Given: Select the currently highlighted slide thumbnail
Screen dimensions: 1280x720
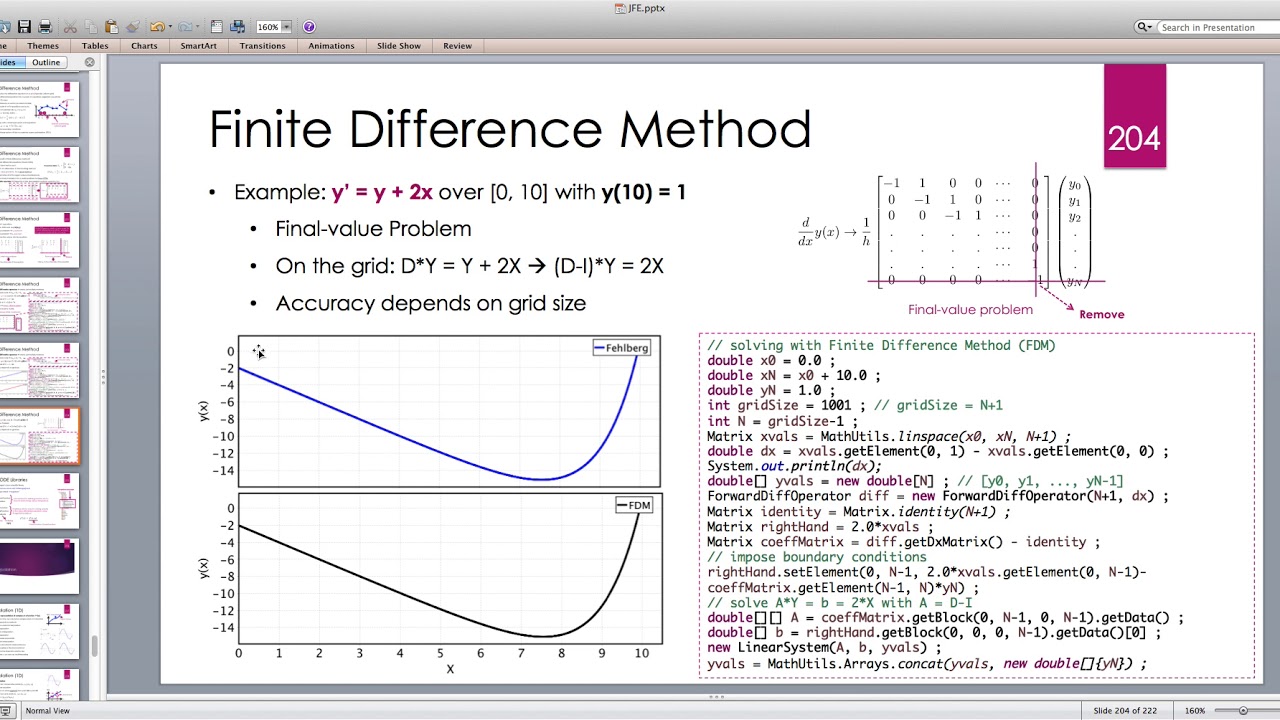Looking at the screenshot, I should click(x=39, y=437).
